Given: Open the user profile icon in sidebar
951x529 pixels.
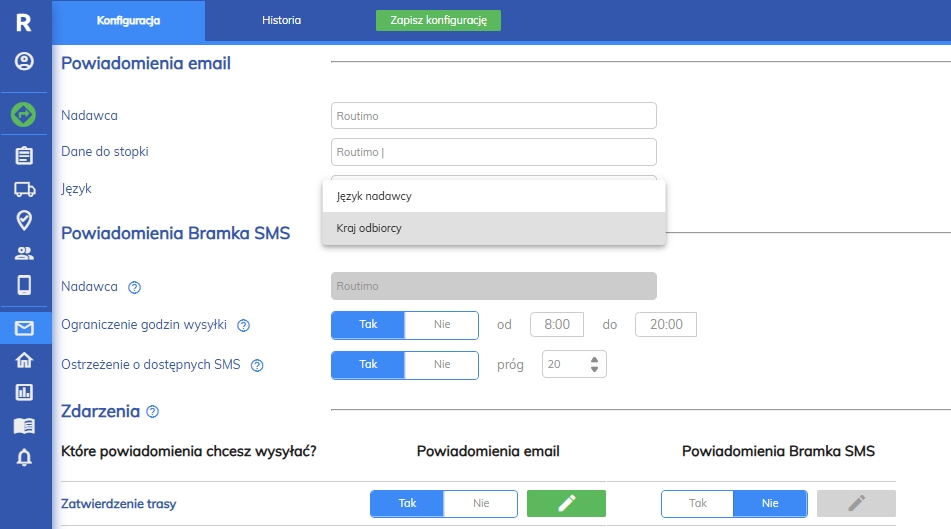Looking at the screenshot, I should [25, 62].
